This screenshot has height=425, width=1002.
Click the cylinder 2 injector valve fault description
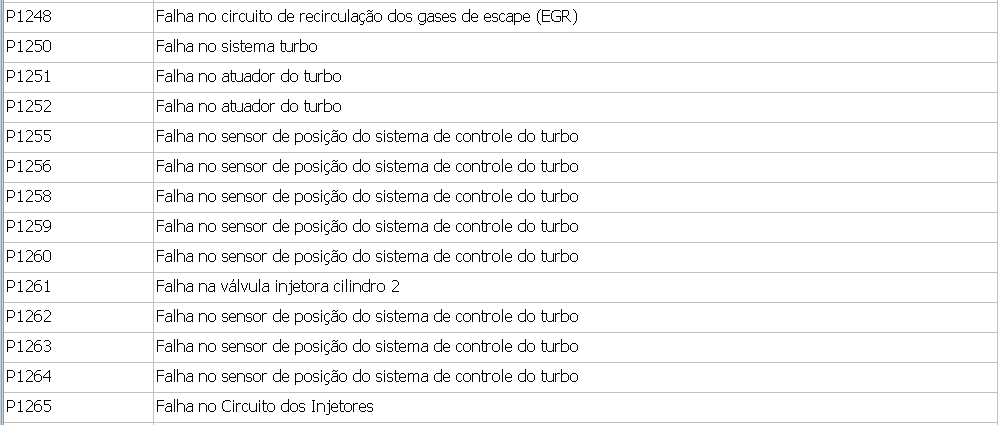click(278, 287)
